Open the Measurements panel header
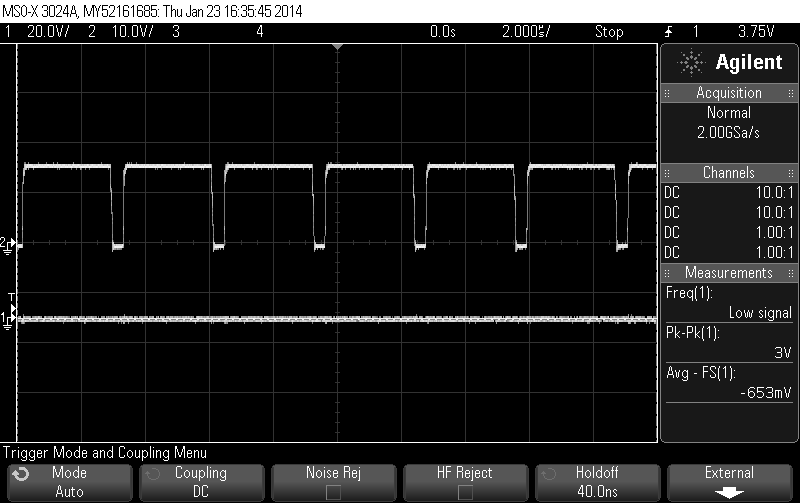Viewport: 800px width, 503px height. click(729, 272)
